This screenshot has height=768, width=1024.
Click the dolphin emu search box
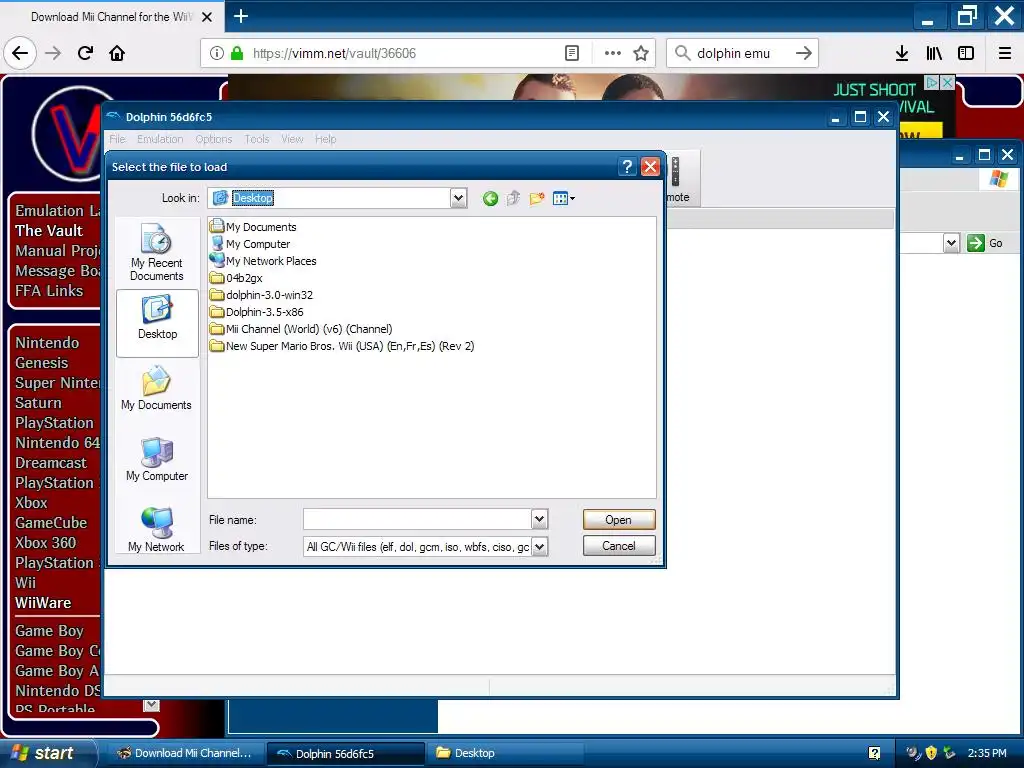741,53
